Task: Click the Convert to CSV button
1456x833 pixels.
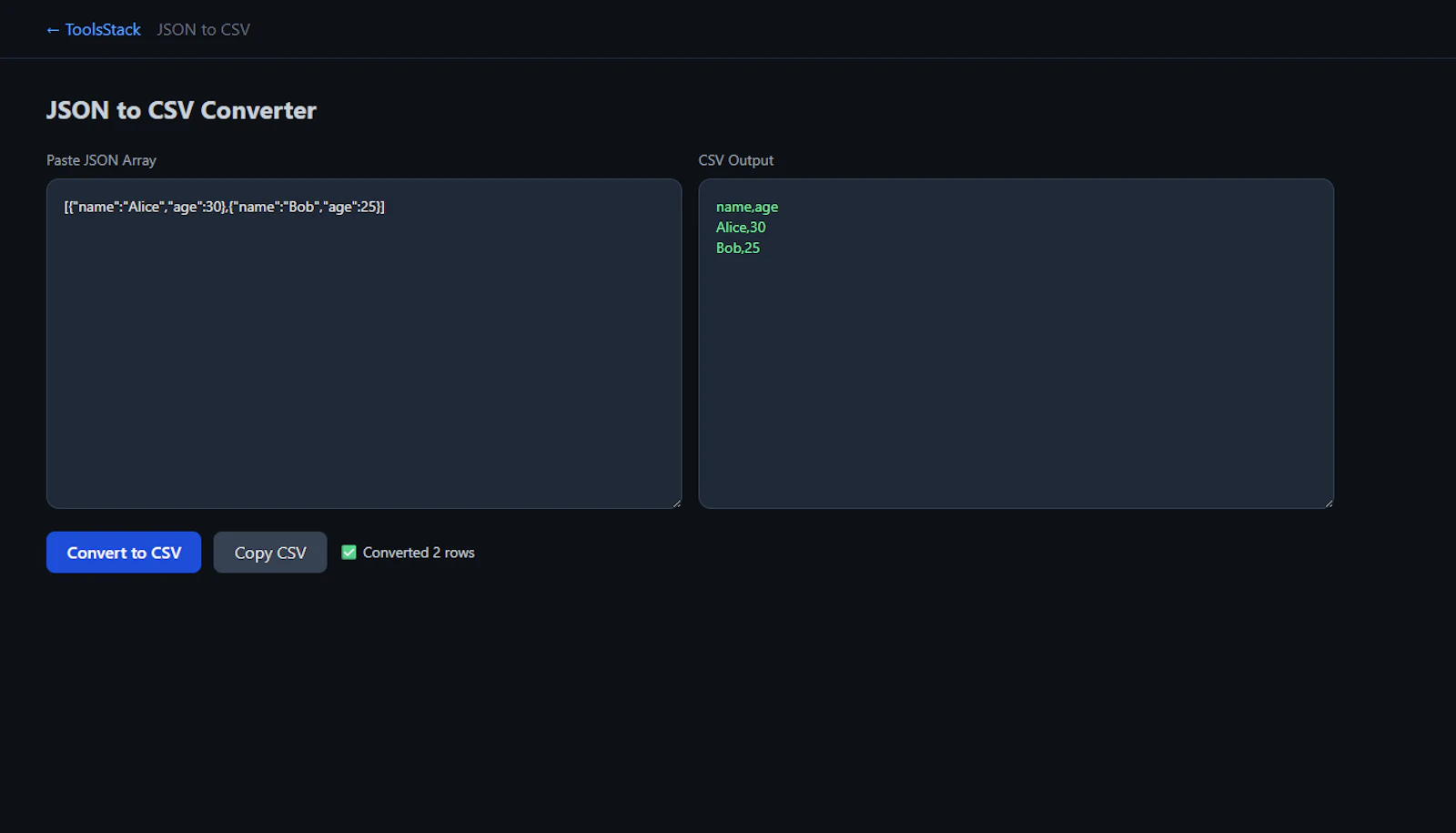Action: (x=124, y=553)
